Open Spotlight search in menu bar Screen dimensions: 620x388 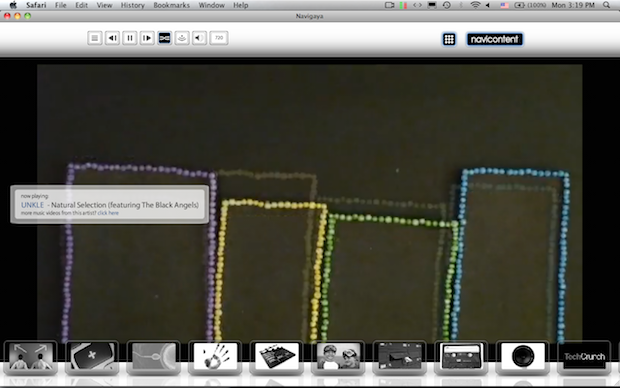(x=607, y=5)
